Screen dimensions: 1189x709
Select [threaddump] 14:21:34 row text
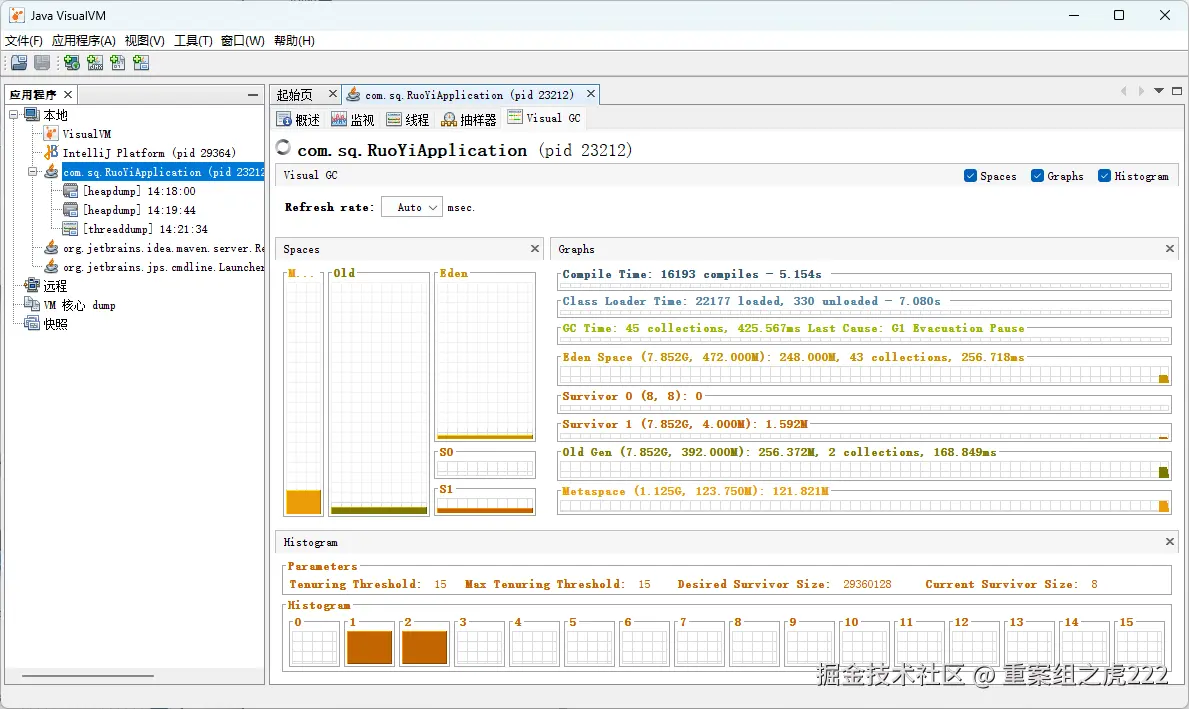click(x=145, y=229)
